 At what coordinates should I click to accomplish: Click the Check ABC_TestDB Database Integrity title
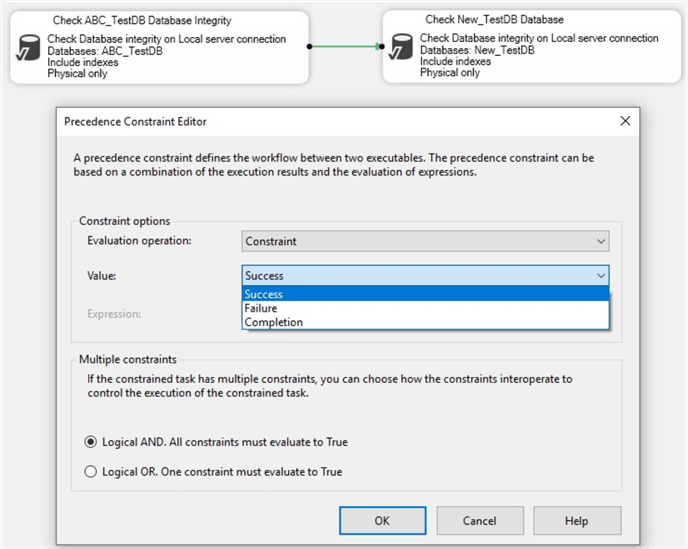pos(141,20)
